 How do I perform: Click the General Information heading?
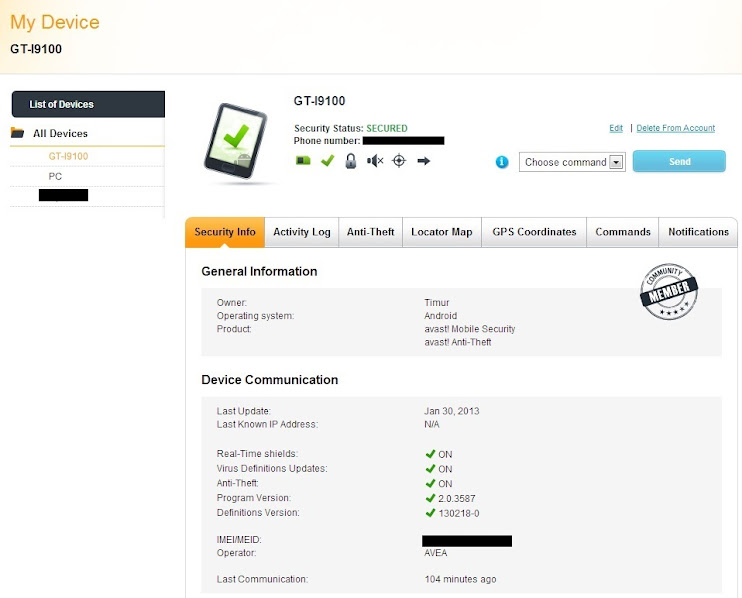click(x=259, y=271)
